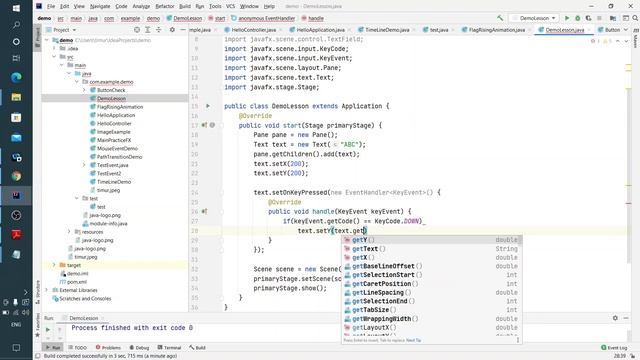This screenshot has width=640, height=360.
Task: Click override gutter icon at line 26
Action: (204, 211)
